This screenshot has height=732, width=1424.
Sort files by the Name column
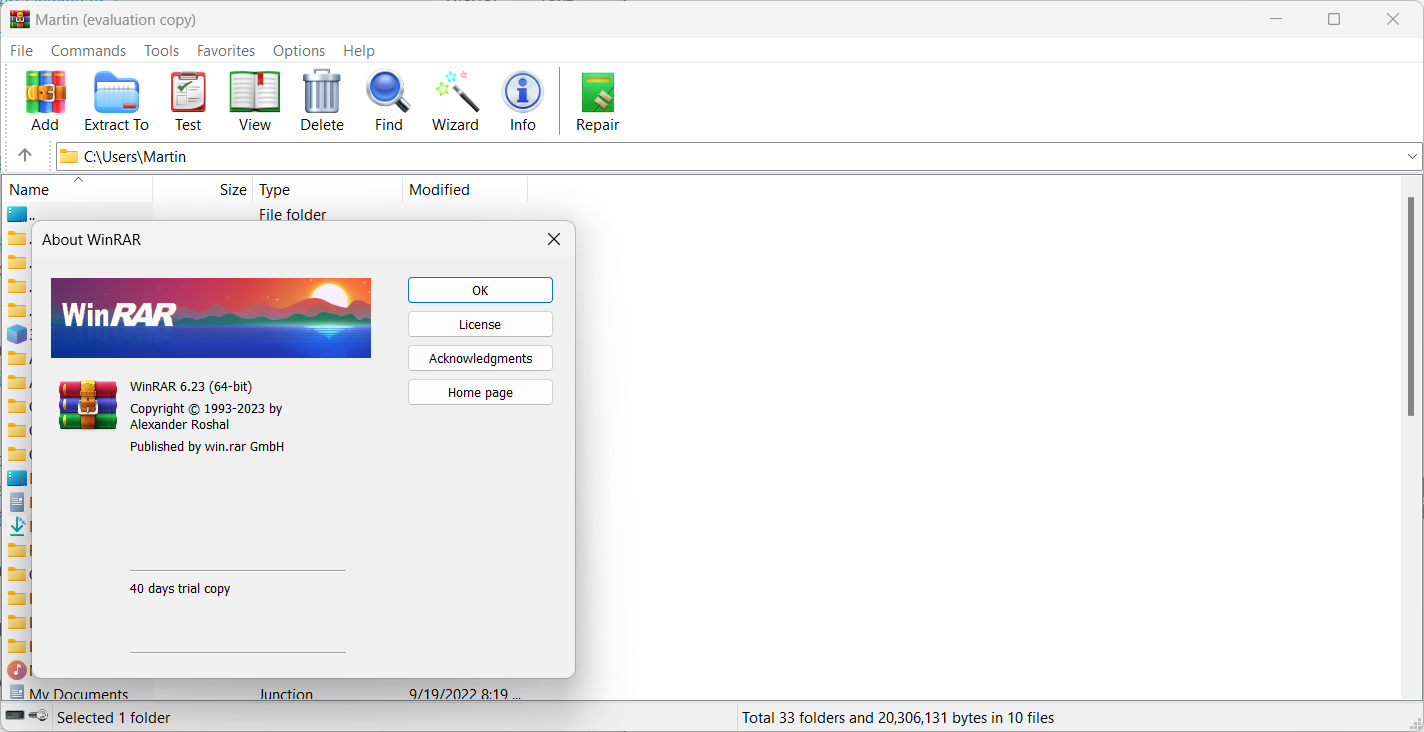[x=29, y=189]
